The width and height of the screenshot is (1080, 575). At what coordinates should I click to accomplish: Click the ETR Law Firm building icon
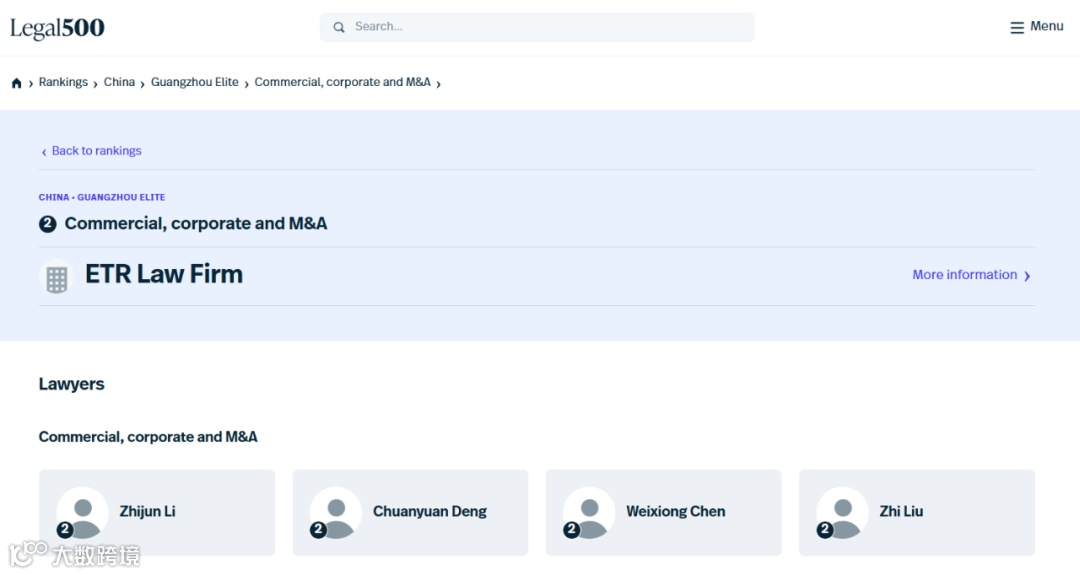tap(56, 278)
